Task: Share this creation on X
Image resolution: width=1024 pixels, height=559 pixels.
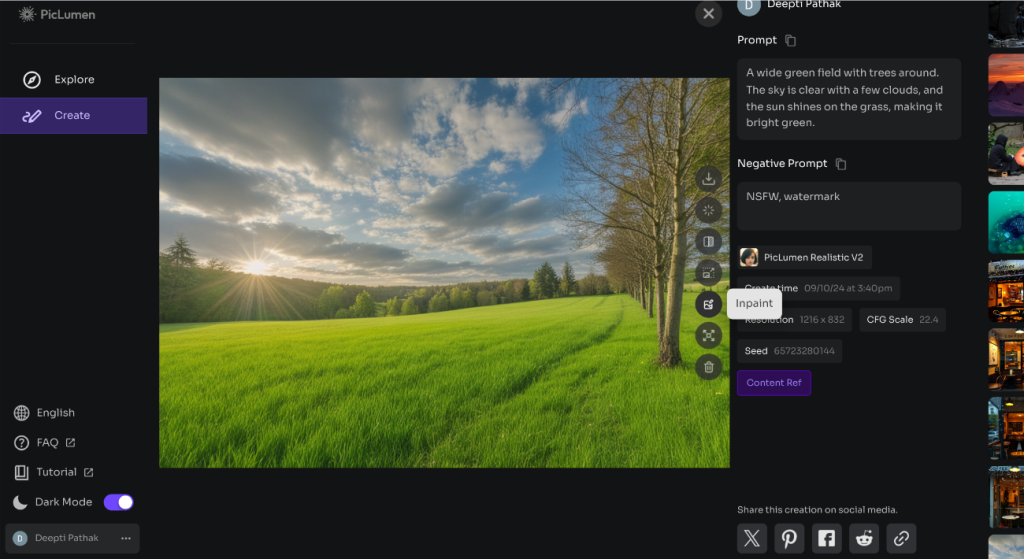Action: pyautogui.click(x=752, y=539)
